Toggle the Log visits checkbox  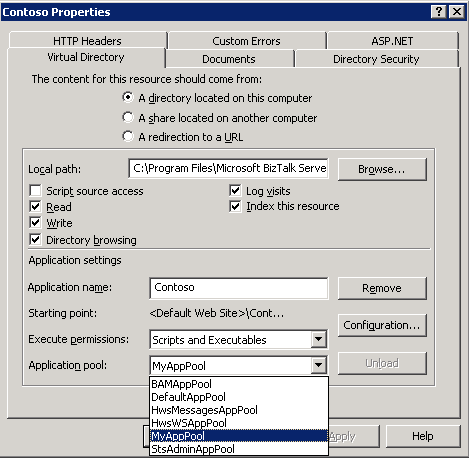(x=235, y=191)
